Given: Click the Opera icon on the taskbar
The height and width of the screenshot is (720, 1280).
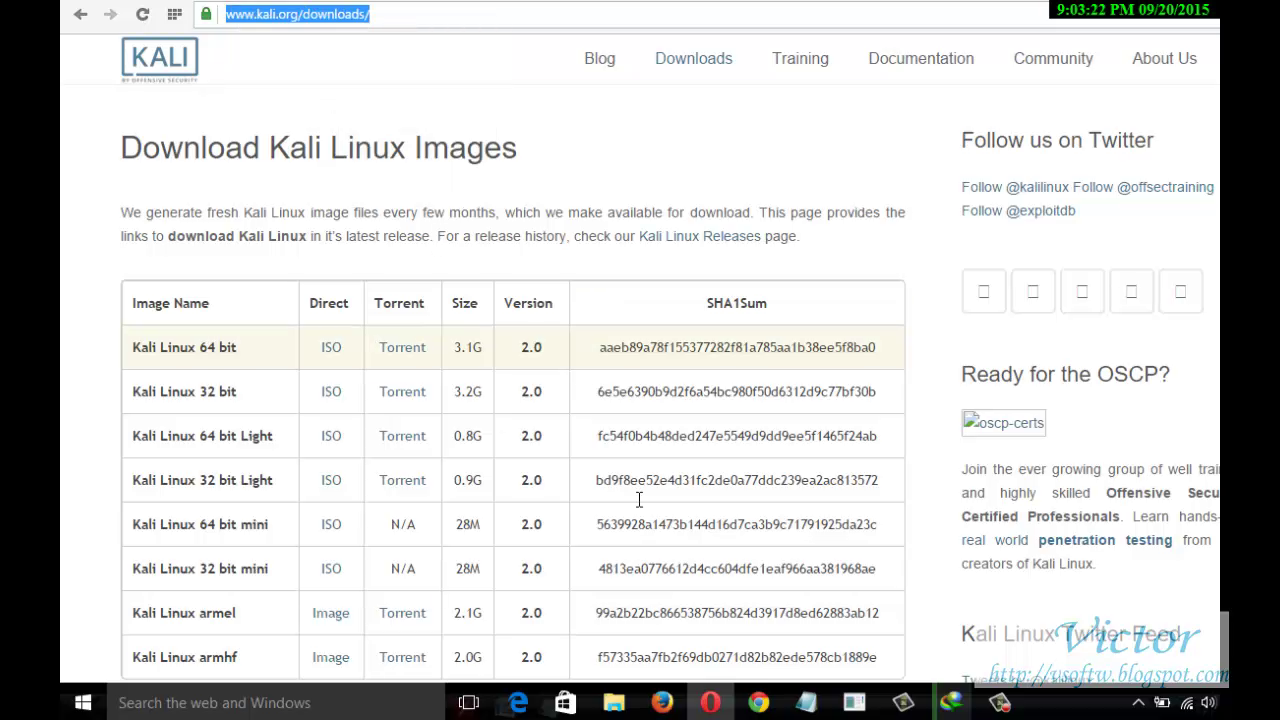Looking at the screenshot, I should 710,702.
